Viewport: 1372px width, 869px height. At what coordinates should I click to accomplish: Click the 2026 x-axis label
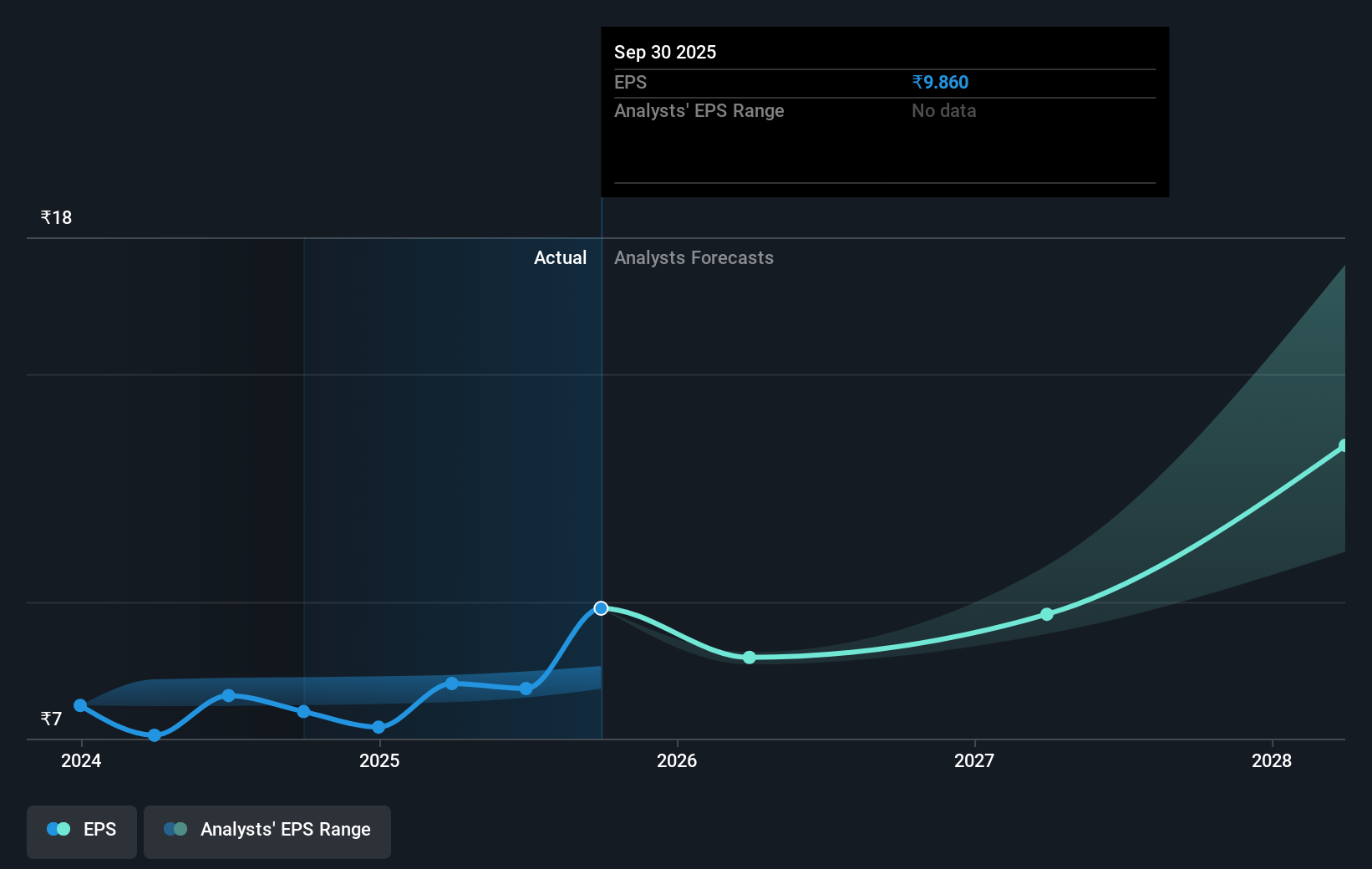click(x=677, y=760)
